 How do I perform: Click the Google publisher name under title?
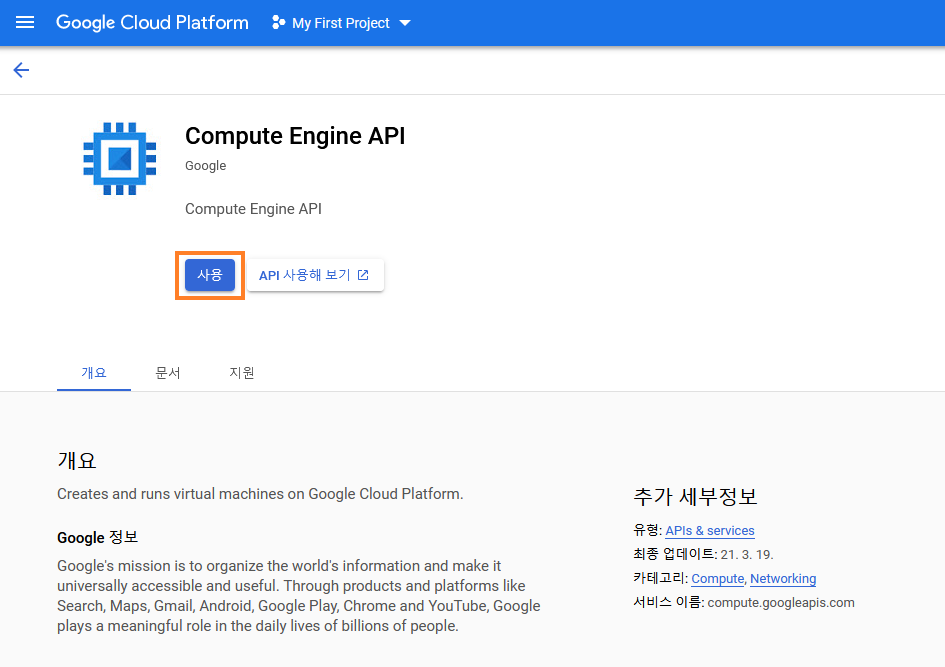(x=206, y=166)
